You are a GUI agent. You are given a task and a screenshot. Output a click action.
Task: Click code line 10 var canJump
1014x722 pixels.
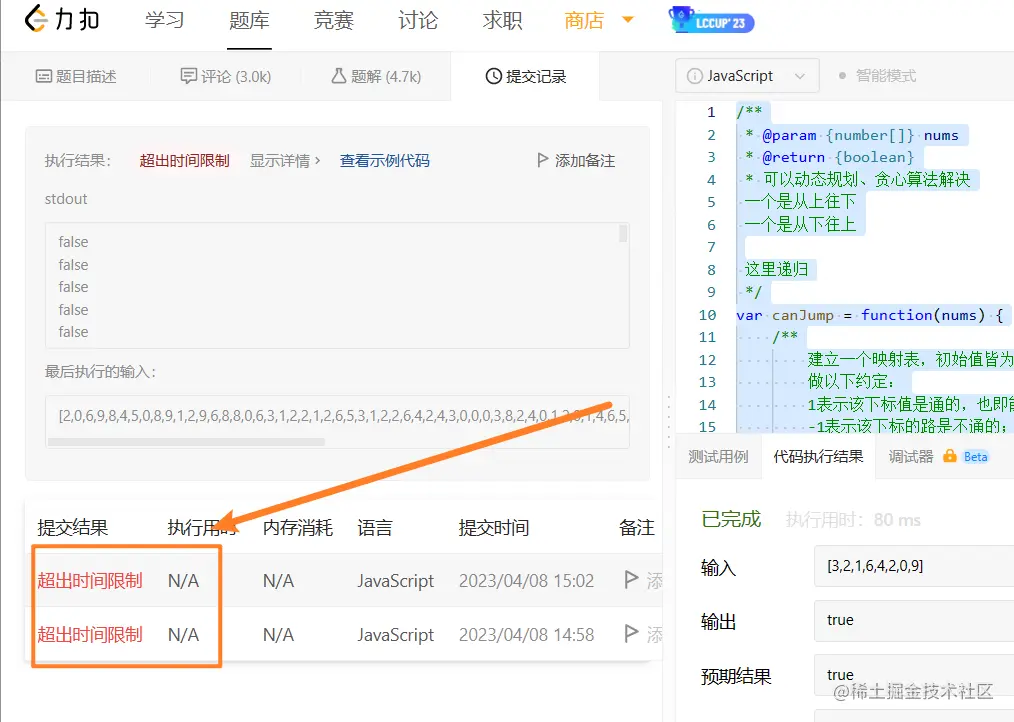coord(870,315)
